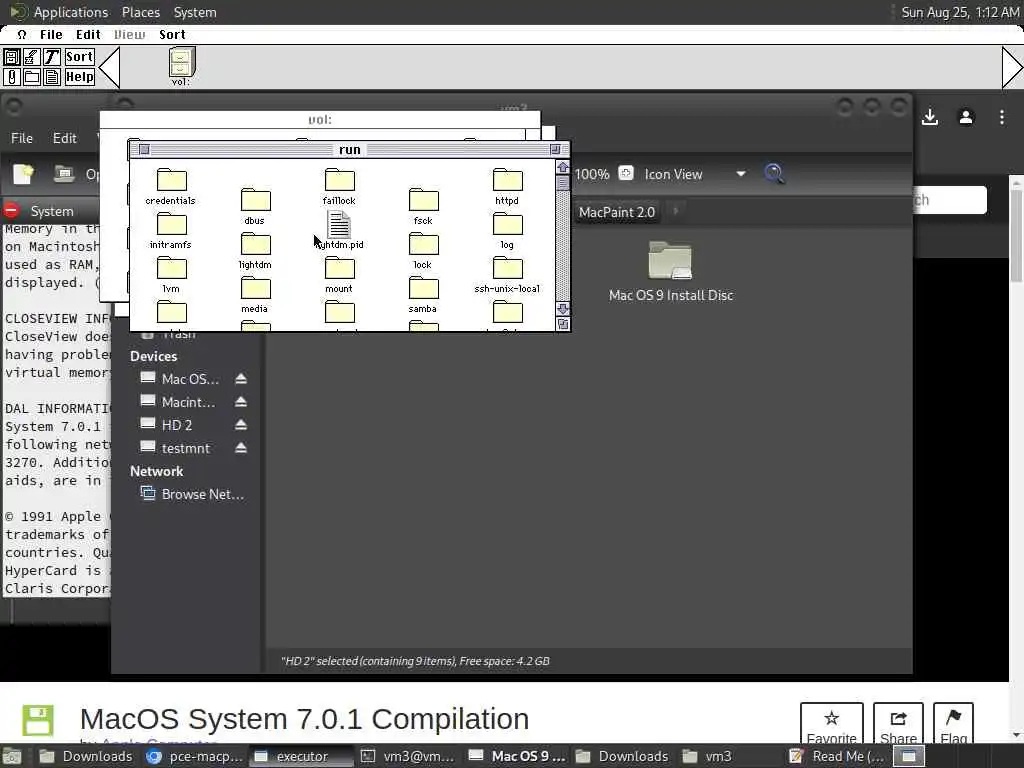1024x768 pixels.
Task: Click the run window zoom box
Action: pyautogui.click(x=555, y=150)
